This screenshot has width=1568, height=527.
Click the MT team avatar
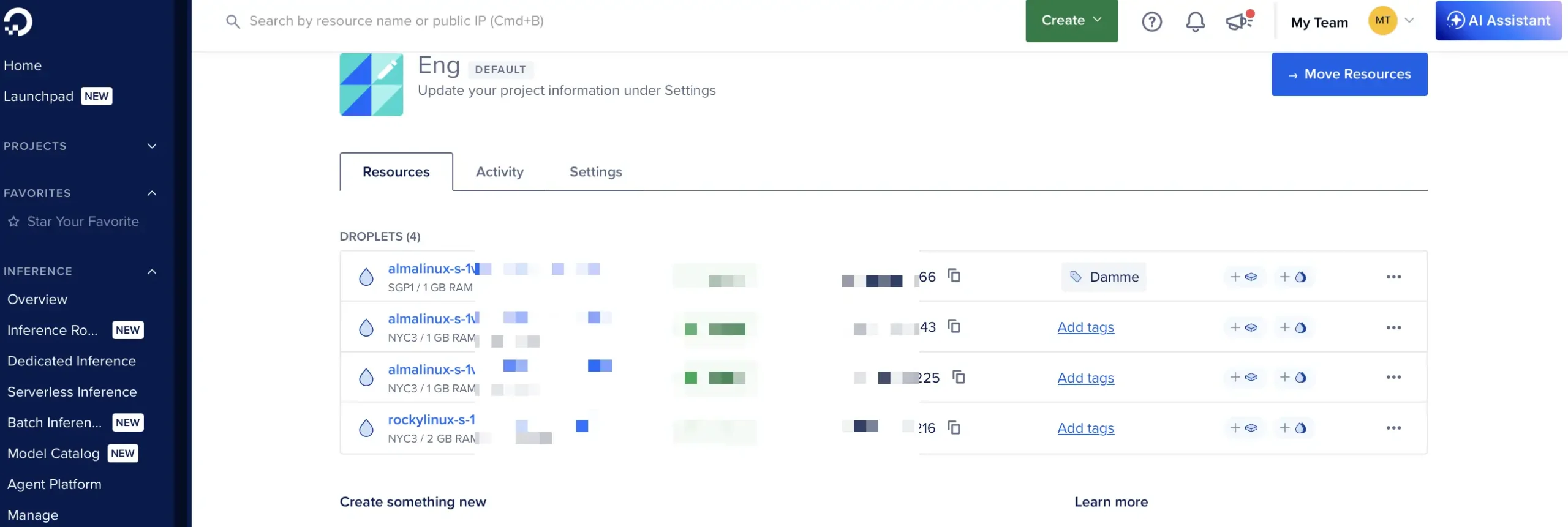point(1382,21)
